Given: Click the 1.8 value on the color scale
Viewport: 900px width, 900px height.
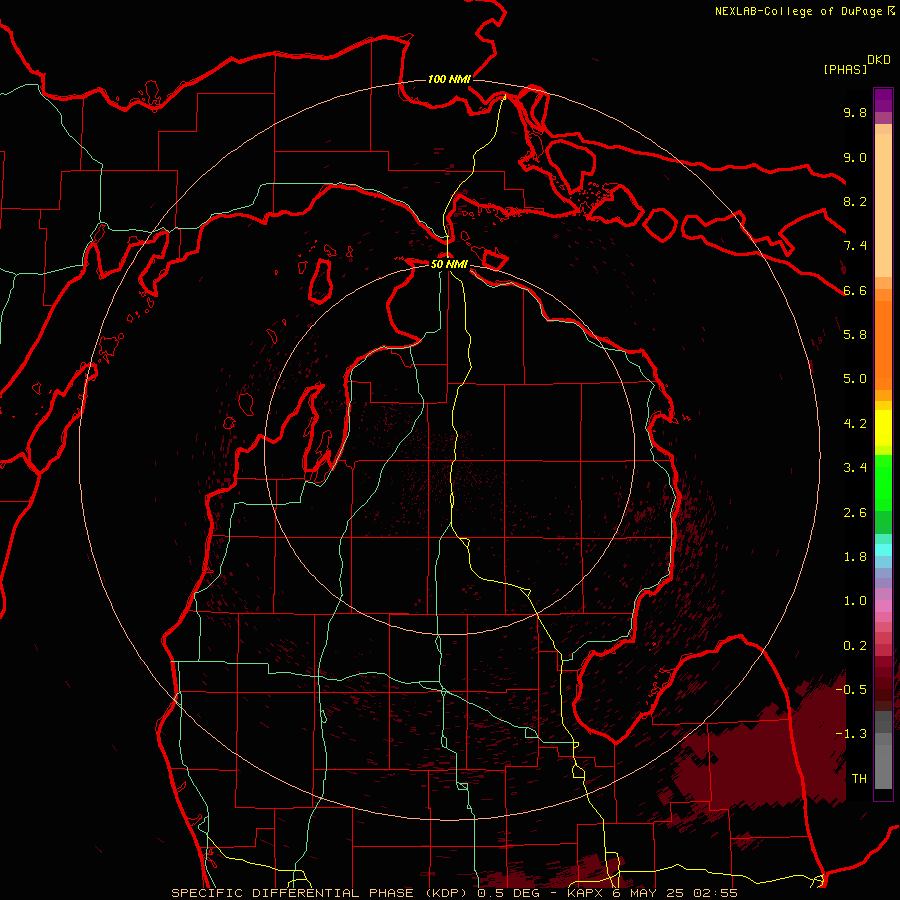Looking at the screenshot, I should [x=855, y=557].
